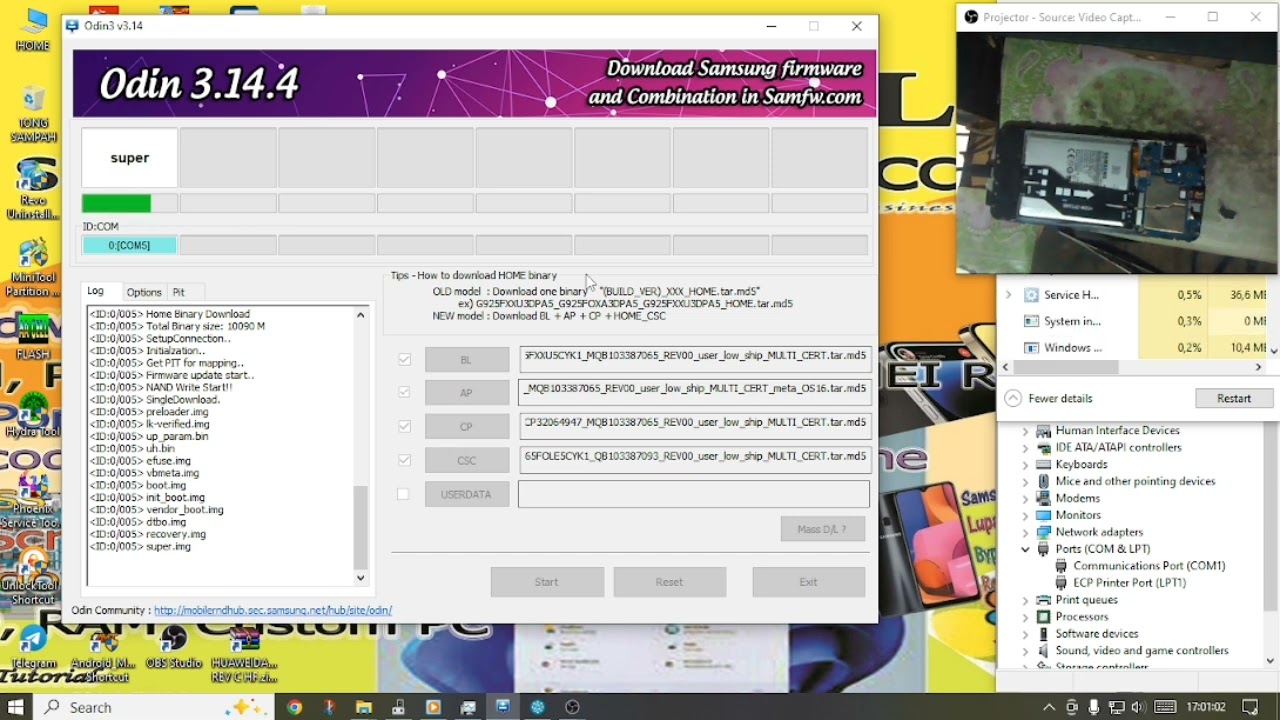This screenshot has width=1280, height=720.
Task: Expand Human Interface Devices node
Action: tap(1025, 431)
